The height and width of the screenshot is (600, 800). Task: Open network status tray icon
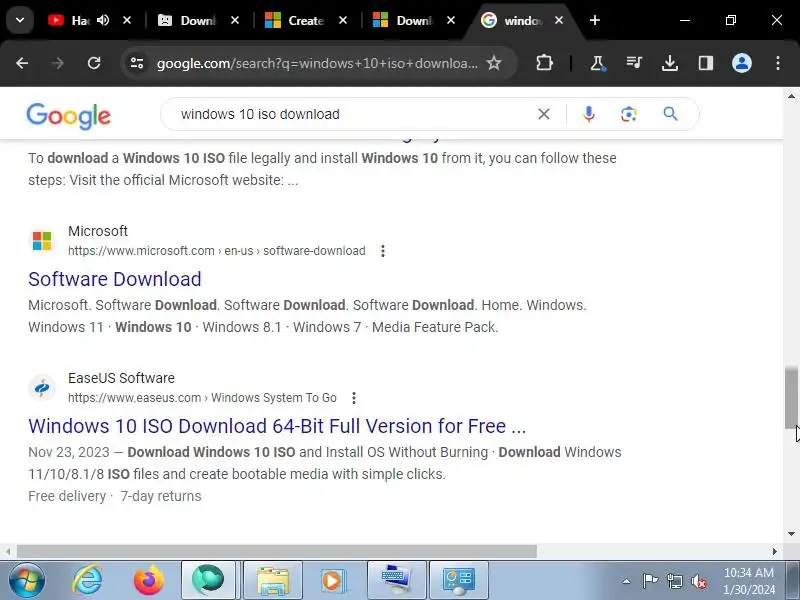point(674,581)
